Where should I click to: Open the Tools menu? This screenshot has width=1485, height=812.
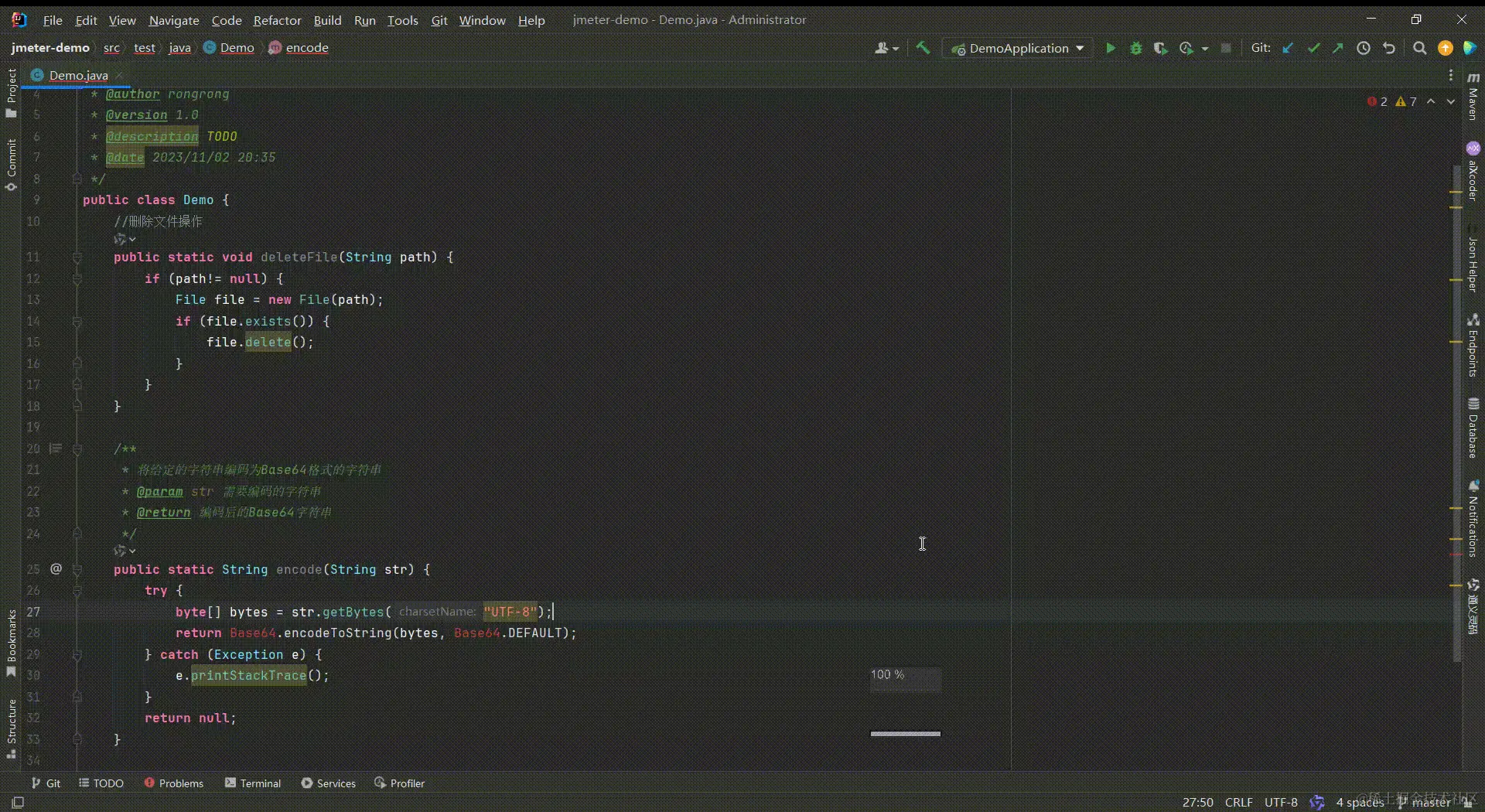[402, 20]
